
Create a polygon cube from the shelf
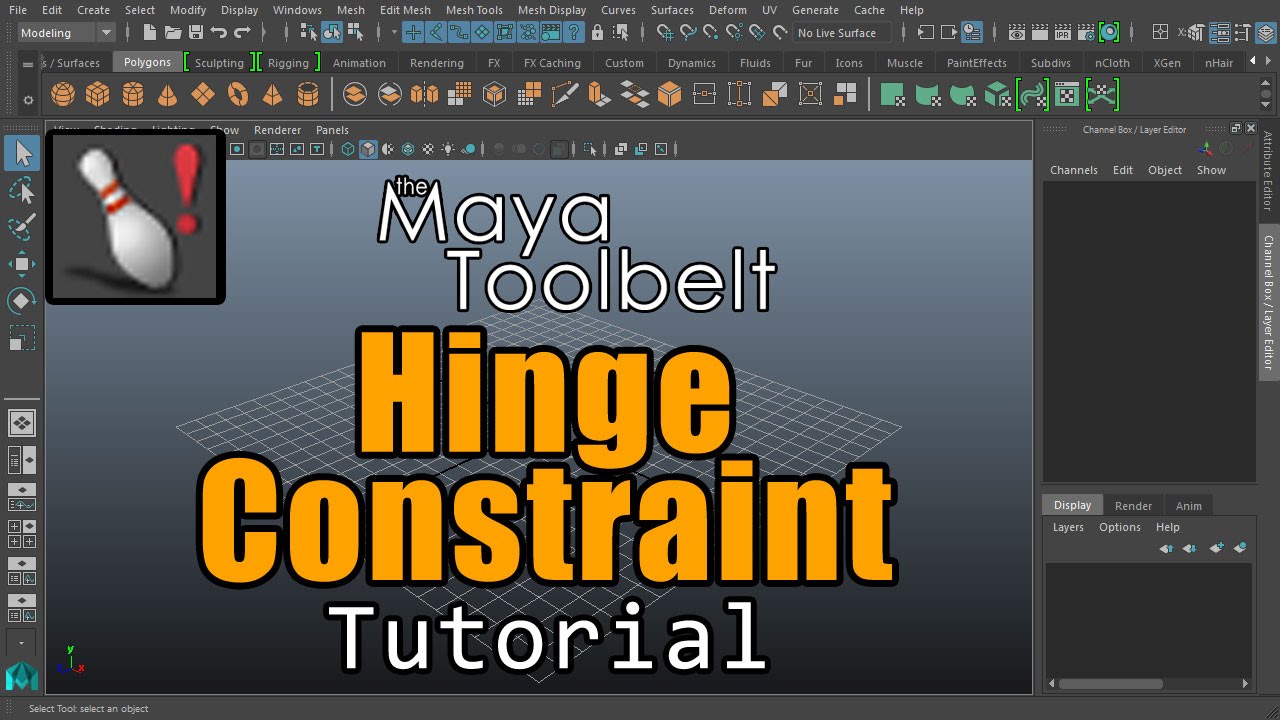[x=98, y=95]
